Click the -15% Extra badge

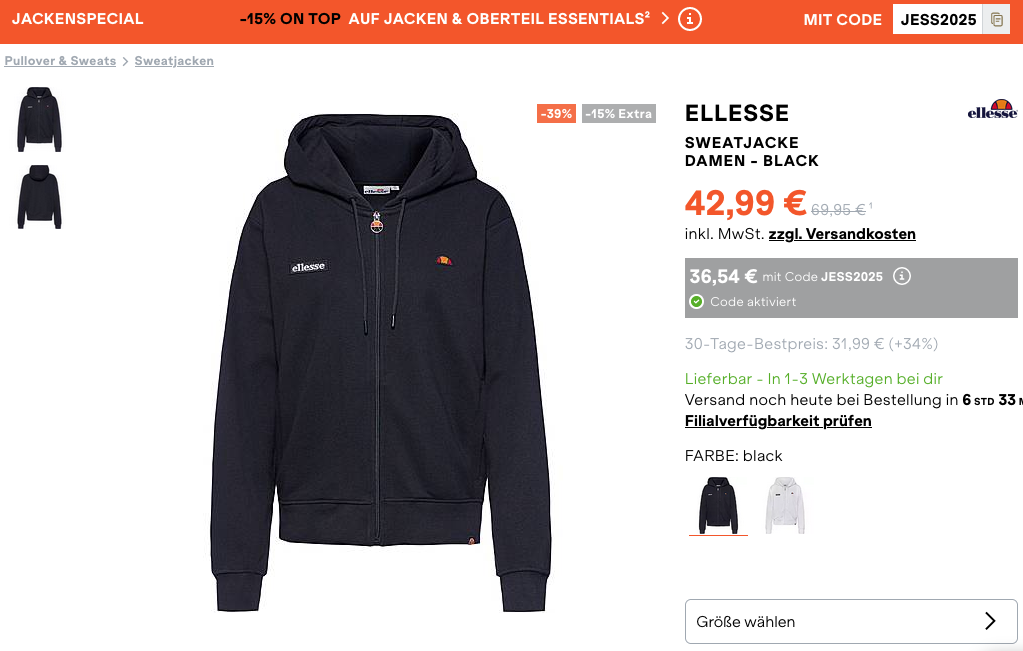pyautogui.click(x=618, y=114)
